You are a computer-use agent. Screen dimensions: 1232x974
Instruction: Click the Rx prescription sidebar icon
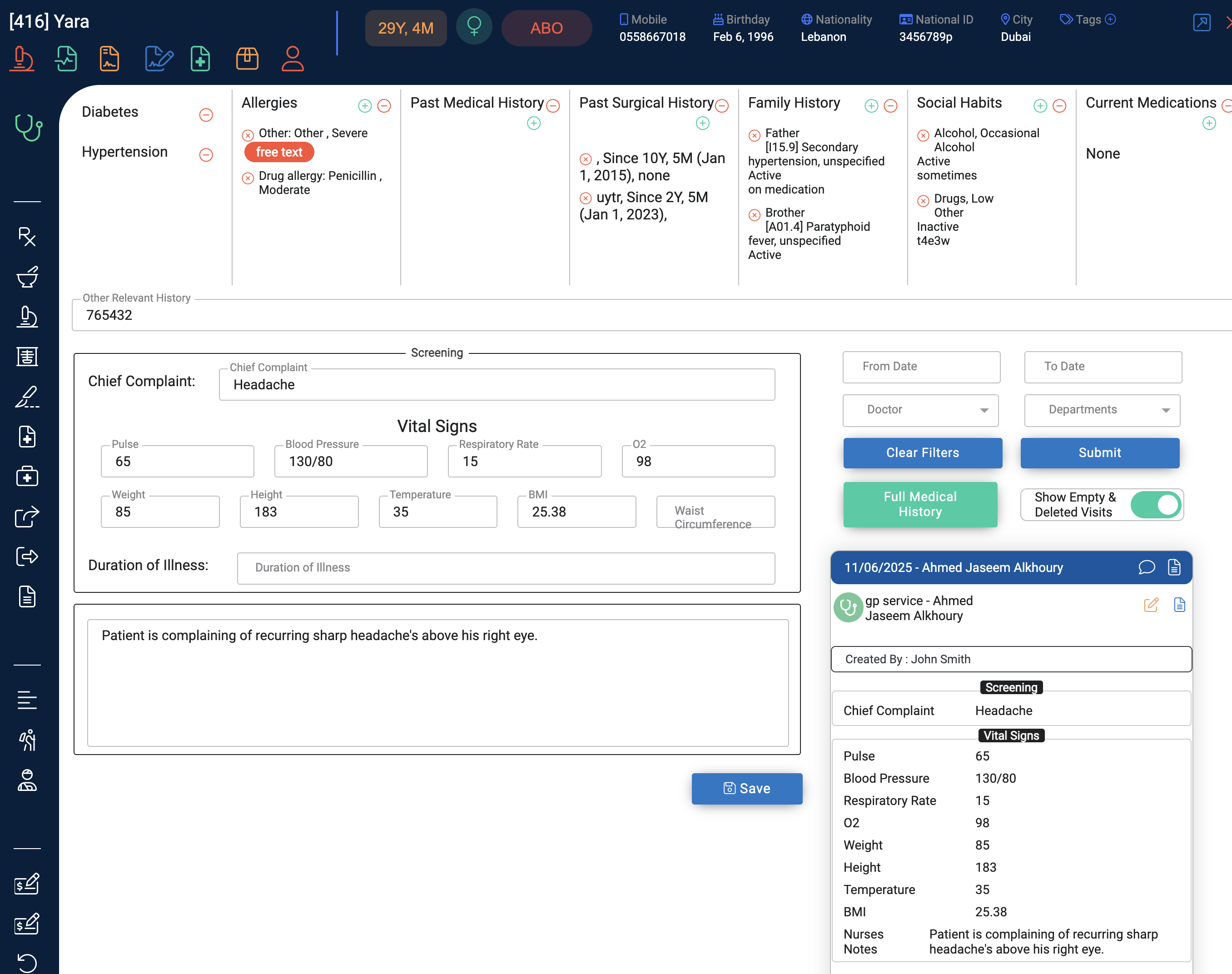(27, 236)
